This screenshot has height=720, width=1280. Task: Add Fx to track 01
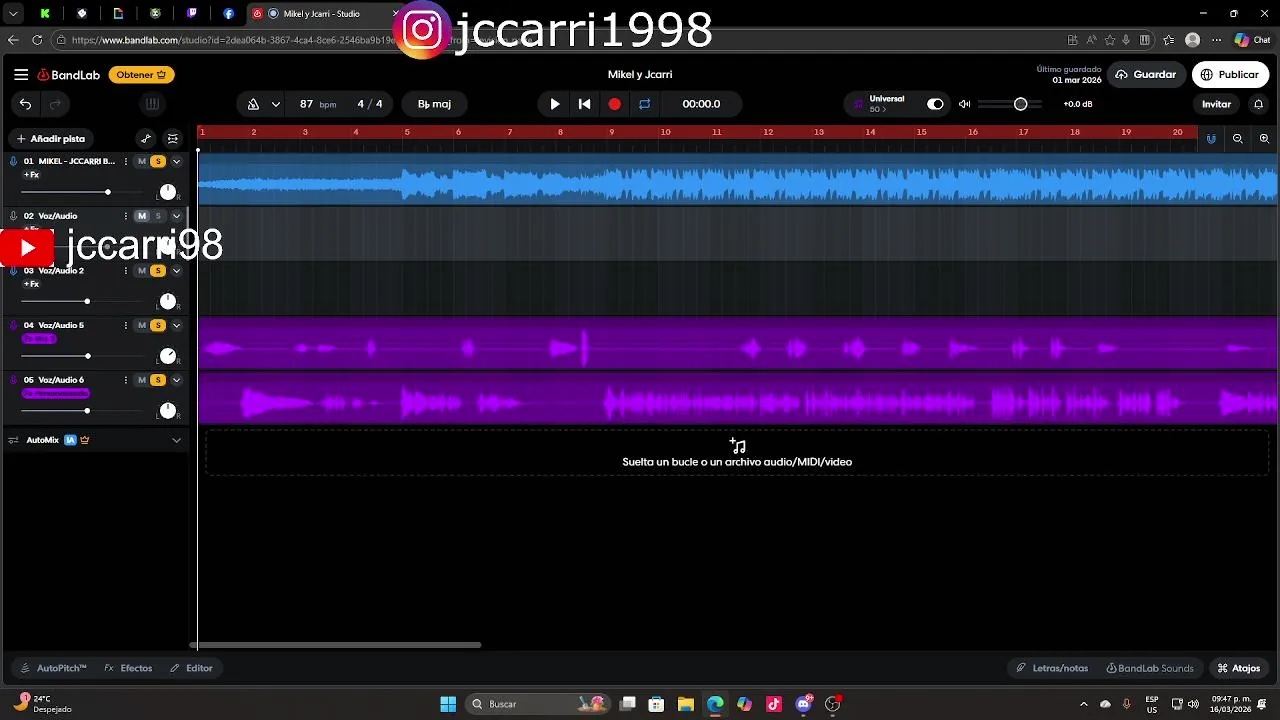32,175
